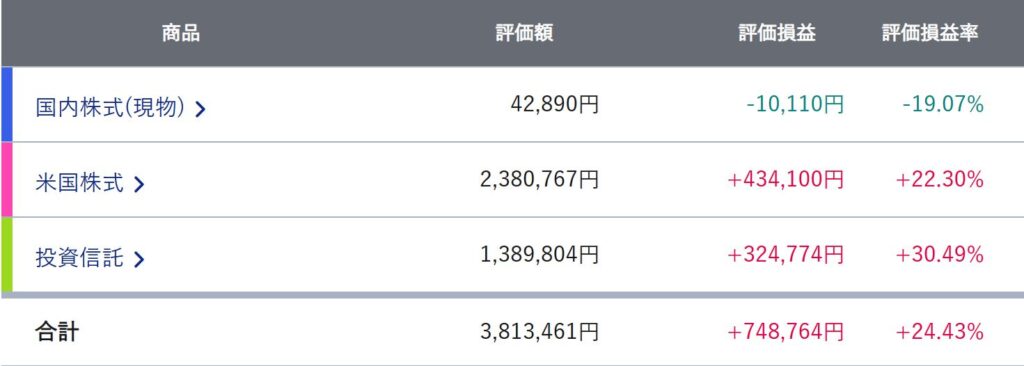Open the 投資信託 link
1024x366 pixels.
[79, 258]
